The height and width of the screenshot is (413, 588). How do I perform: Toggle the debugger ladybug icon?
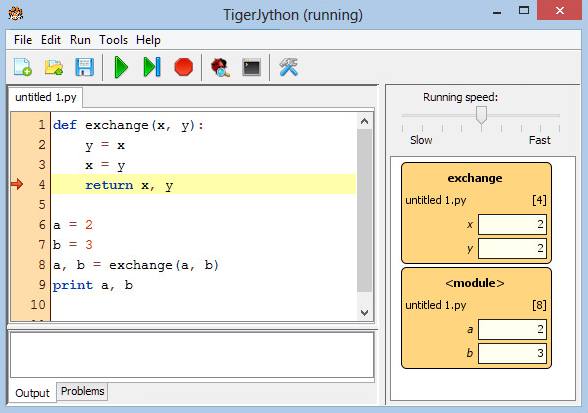220,68
